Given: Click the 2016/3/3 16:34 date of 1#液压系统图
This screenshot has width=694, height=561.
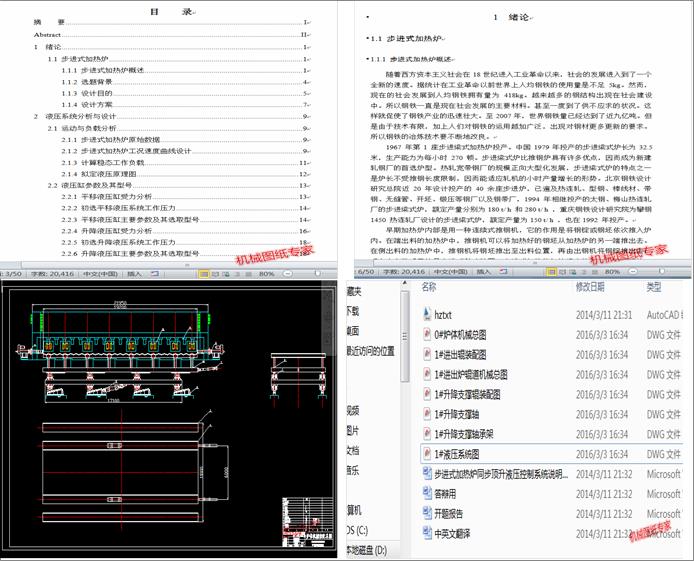Looking at the screenshot, I should 602,454.
